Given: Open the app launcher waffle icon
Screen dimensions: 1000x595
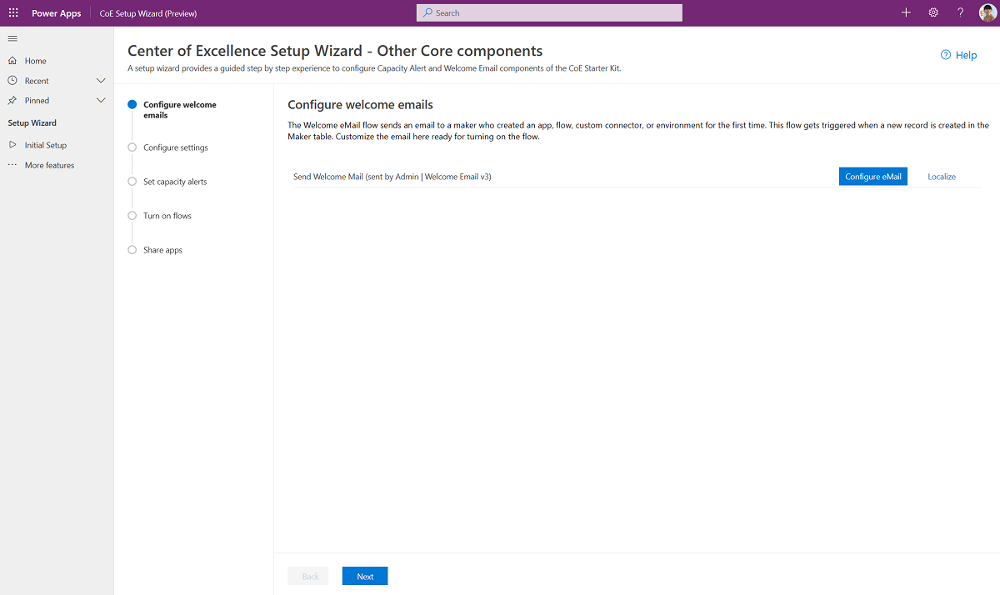Looking at the screenshot, I should tap(13, 13).
